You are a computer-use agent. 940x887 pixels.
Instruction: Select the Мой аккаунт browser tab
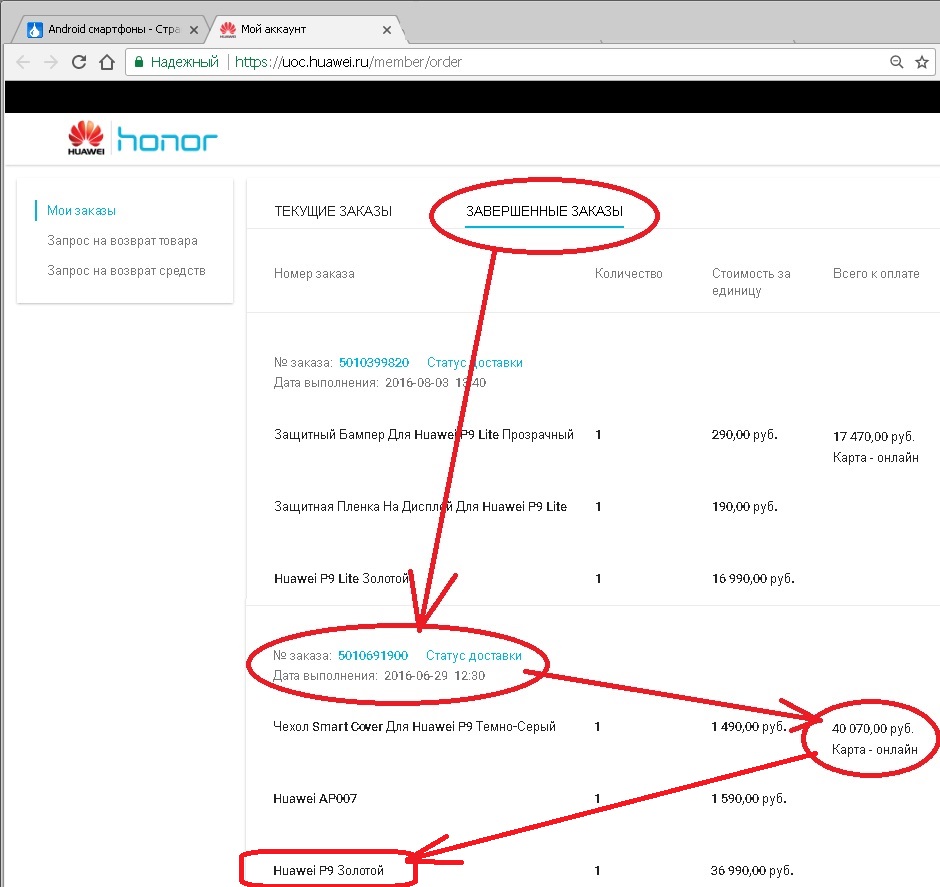click(306, 29)
